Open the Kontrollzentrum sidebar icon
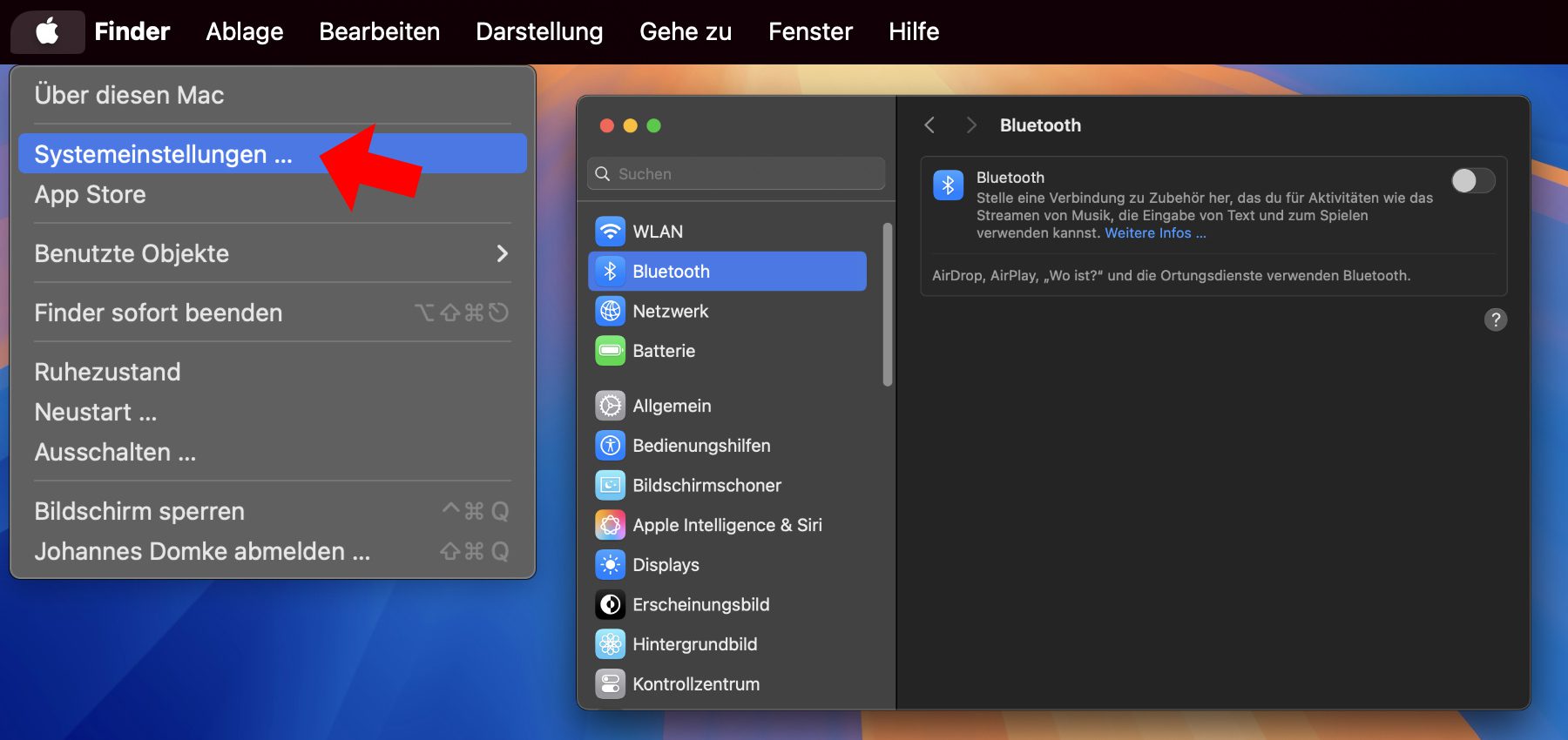This screenshot has width=1568, height=740. 610,684
